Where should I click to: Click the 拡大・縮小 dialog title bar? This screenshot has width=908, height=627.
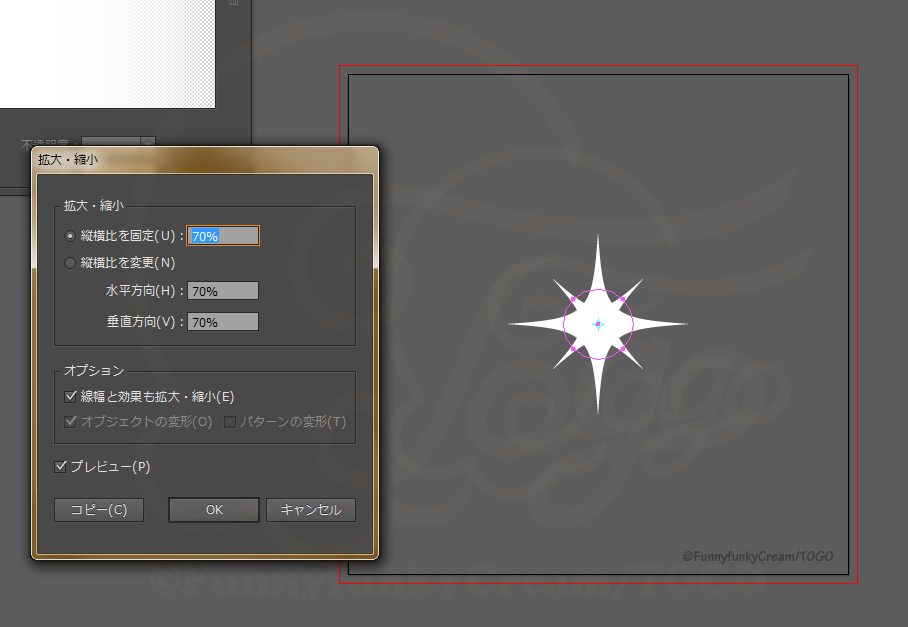pos(205,160)
